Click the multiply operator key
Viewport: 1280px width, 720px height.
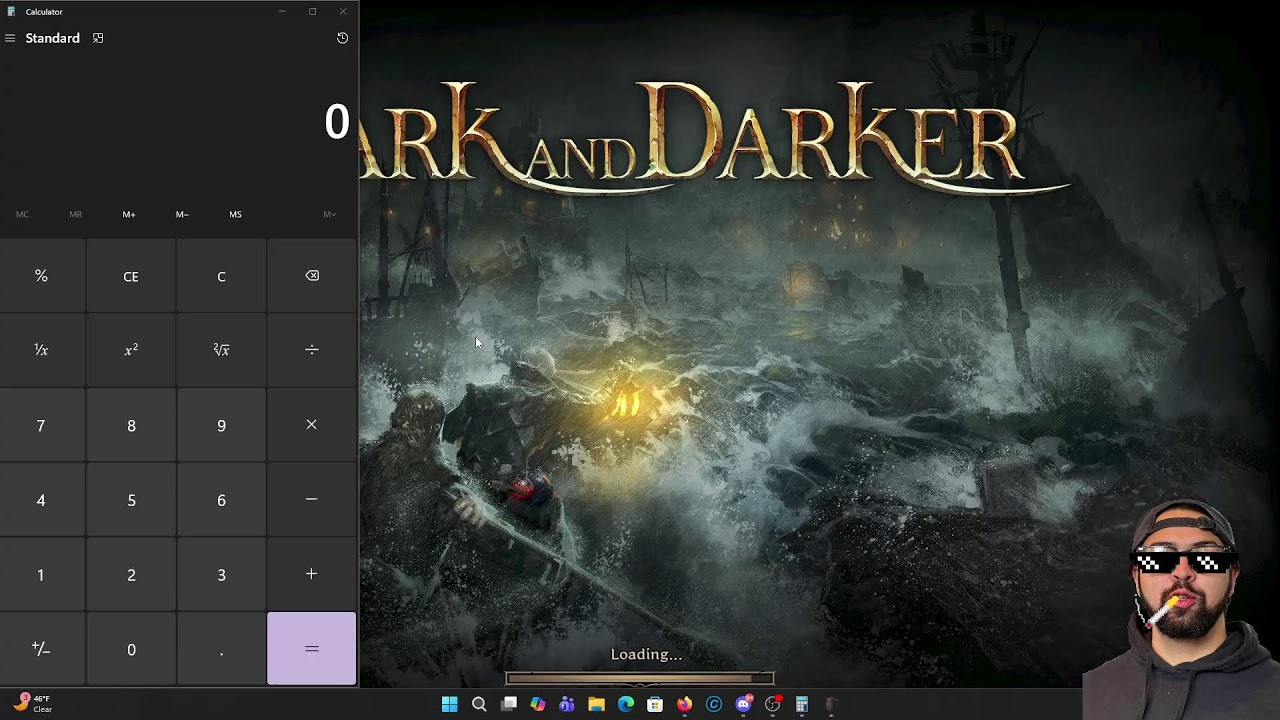pyautogui.click(x=312, y=425)
